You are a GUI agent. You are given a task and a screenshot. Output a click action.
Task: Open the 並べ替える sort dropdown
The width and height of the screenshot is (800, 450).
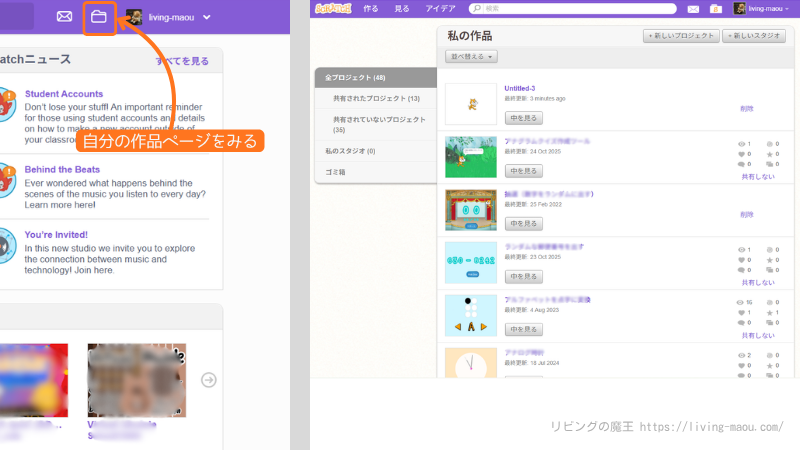[470, 57]
